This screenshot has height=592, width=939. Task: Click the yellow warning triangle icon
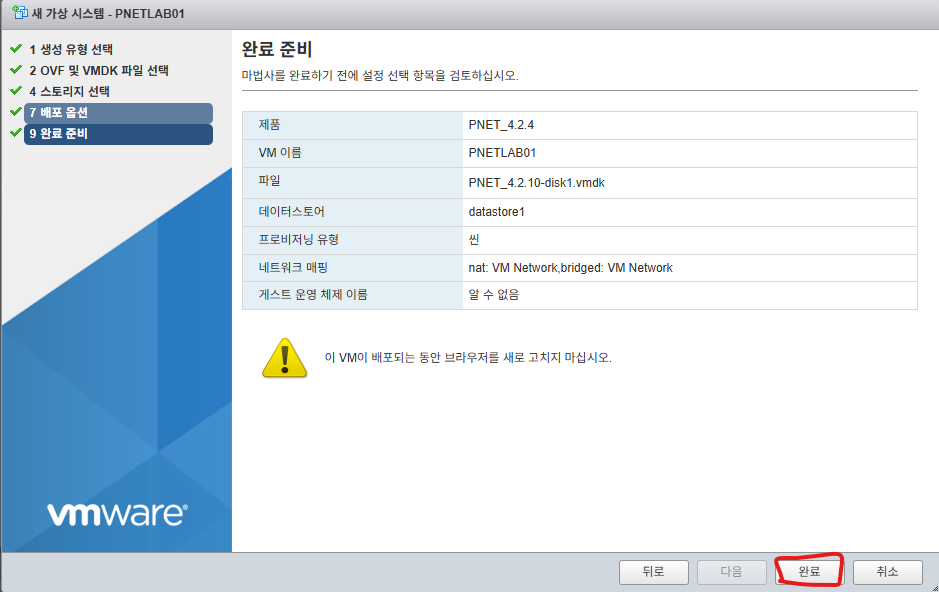(x=284, y=358)
